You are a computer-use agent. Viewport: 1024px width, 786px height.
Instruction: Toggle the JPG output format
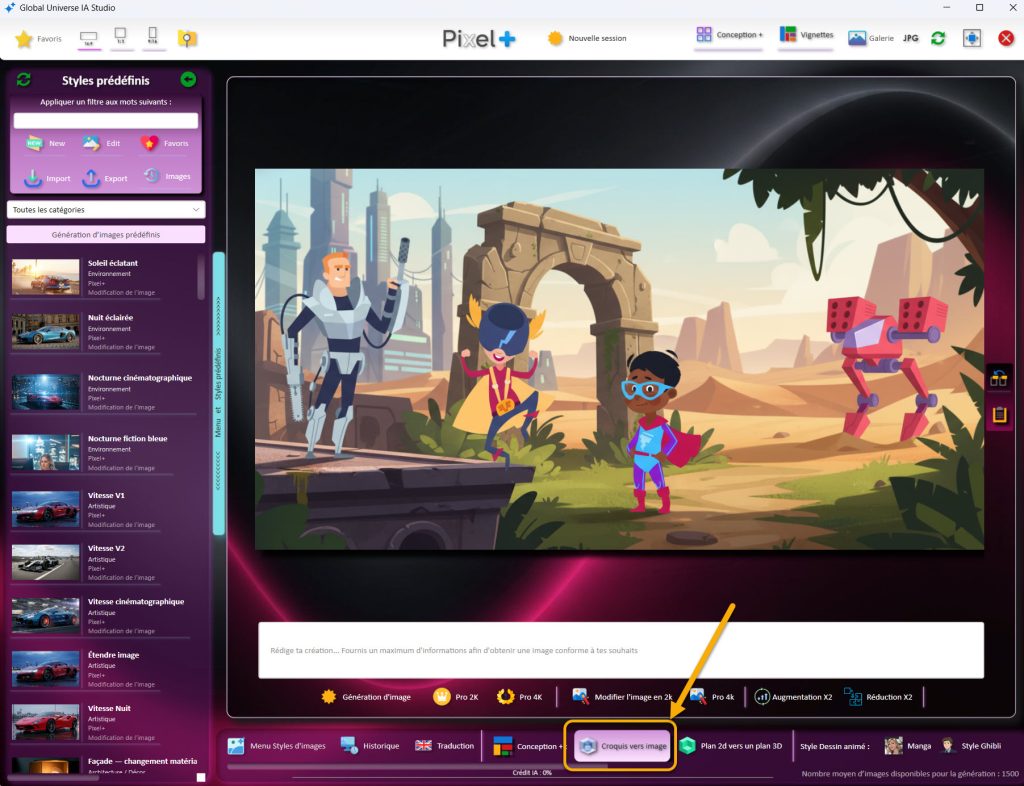click(x=910, y=38)
